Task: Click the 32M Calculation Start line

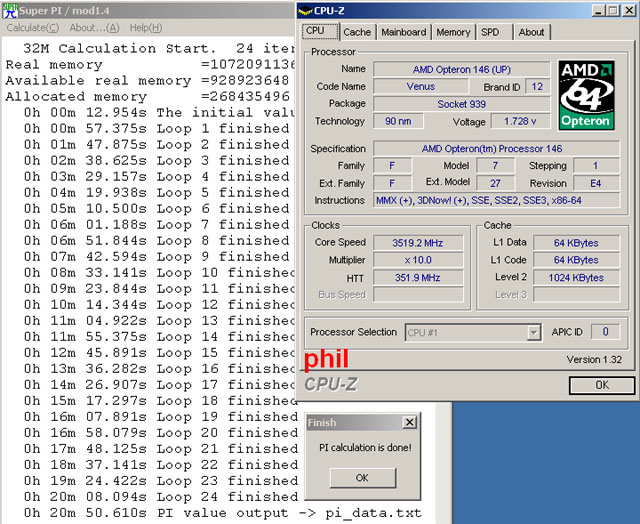Action: pos(158,49)
